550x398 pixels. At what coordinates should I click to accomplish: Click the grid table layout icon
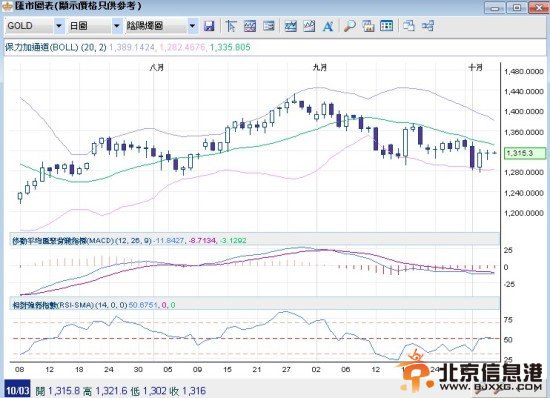tap(387, 26)
